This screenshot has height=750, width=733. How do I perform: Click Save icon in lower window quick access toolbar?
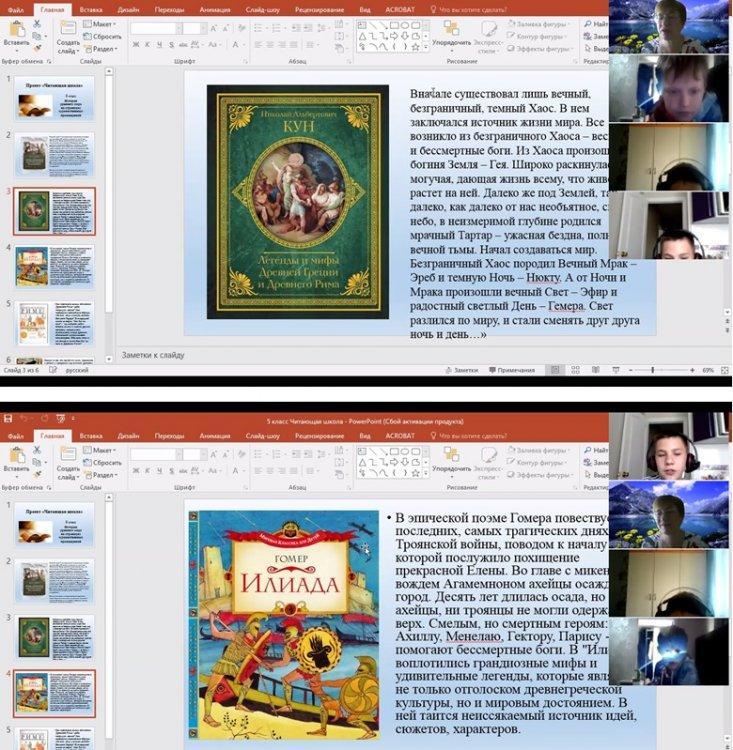click(x=8, y=419)
